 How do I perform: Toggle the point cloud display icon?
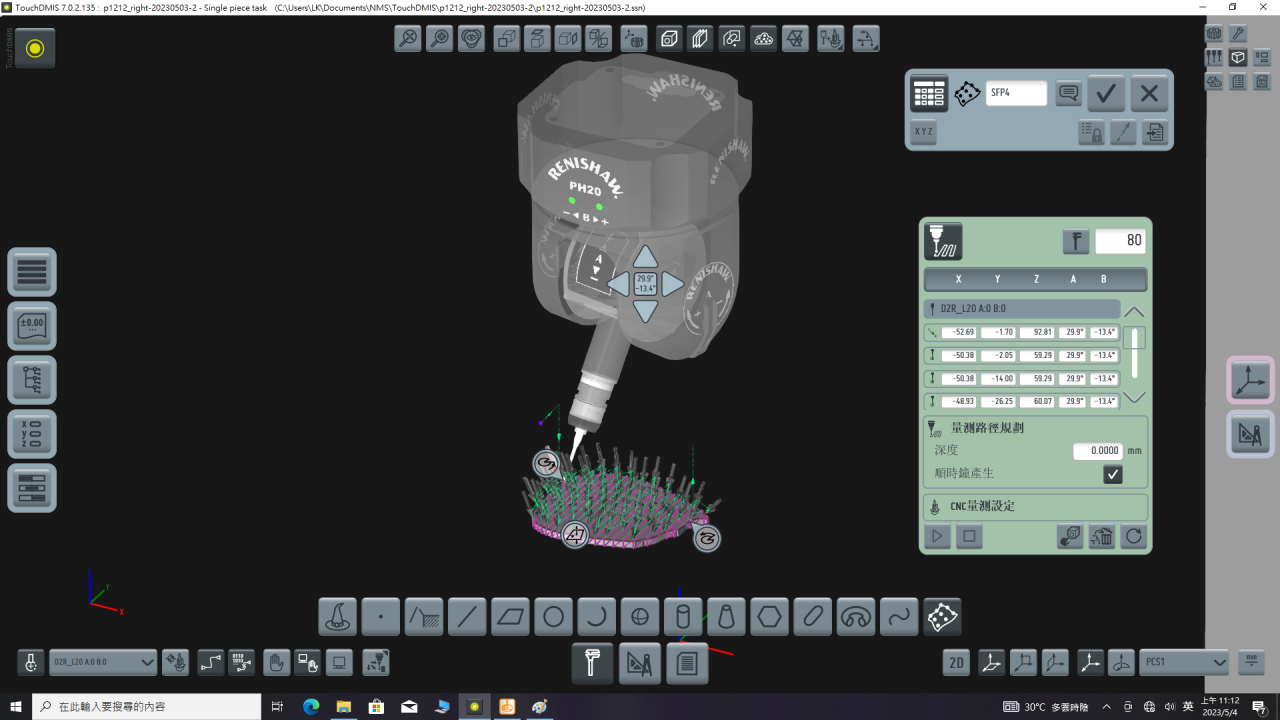click(763, 39)
